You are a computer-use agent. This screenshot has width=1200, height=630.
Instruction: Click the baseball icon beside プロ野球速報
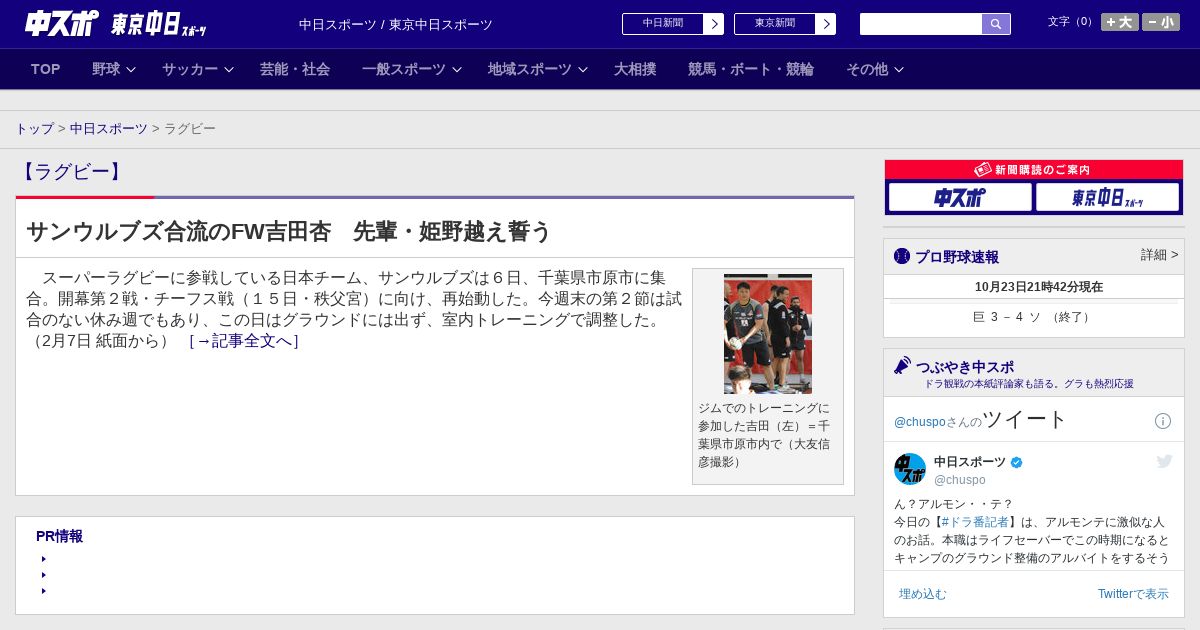click(x=902, y=256)
